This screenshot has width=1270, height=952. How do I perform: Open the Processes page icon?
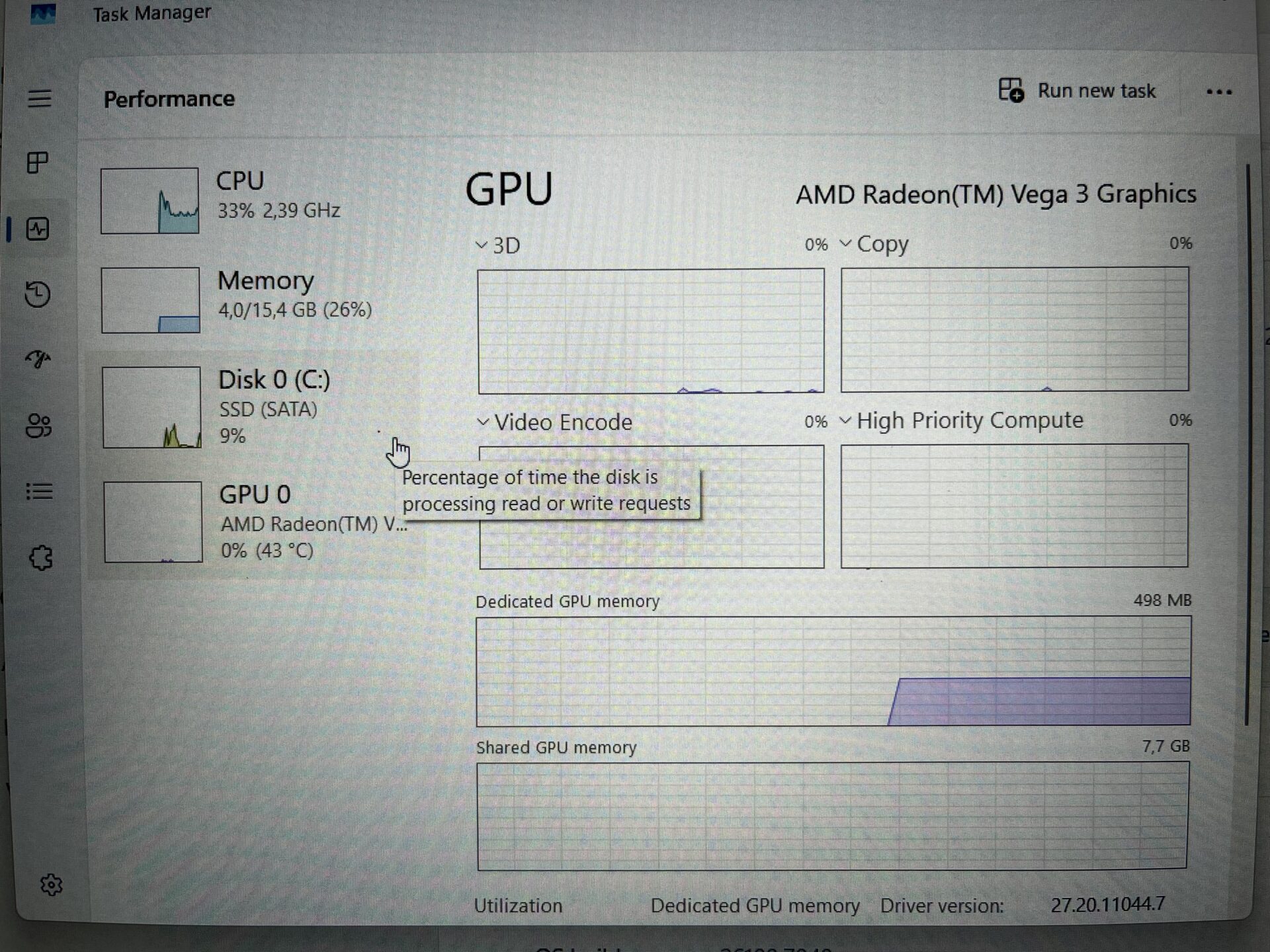click(38, 163)
